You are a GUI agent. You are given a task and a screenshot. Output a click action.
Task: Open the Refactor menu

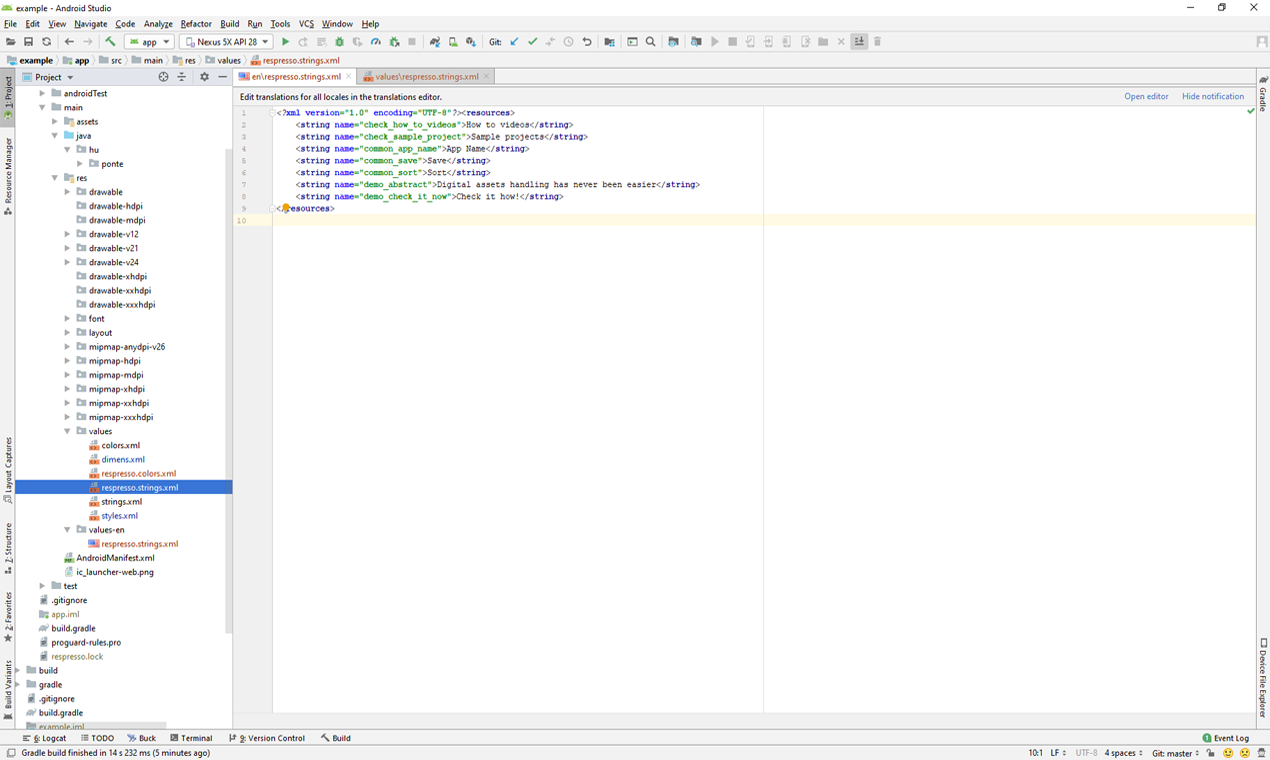point(195,24)
